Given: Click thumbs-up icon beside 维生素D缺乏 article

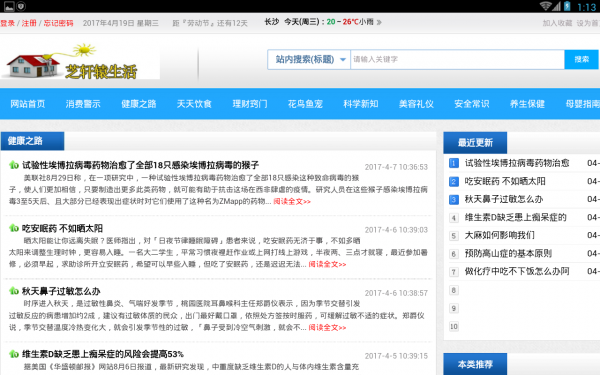Looking at the screenshot, I should pyautogui.click(x=14, y=354).
